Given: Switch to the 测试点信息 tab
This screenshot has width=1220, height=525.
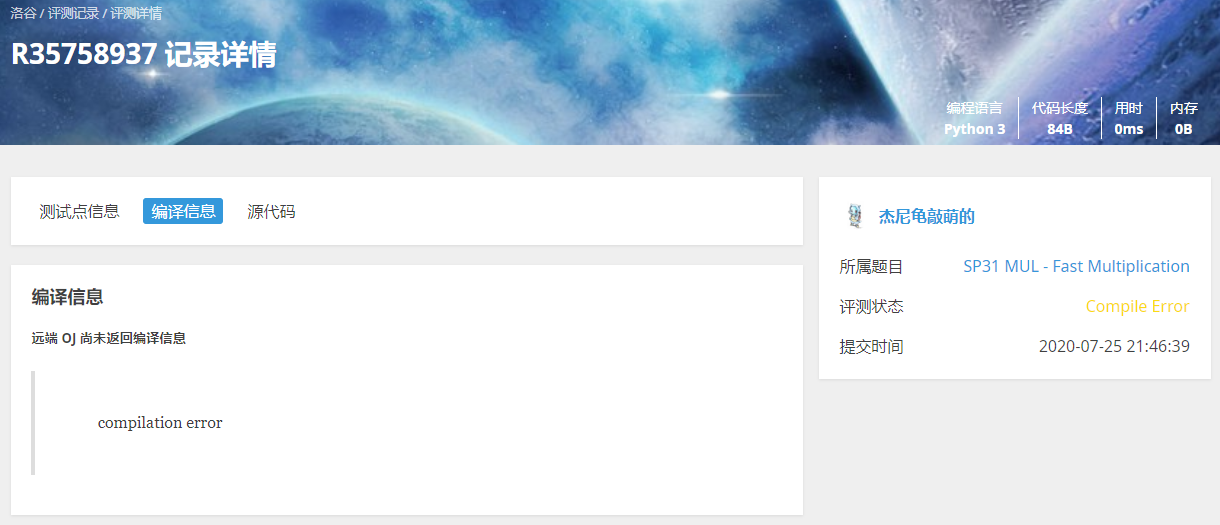Looking at the screenshot, I should click(x=79, y=211).
